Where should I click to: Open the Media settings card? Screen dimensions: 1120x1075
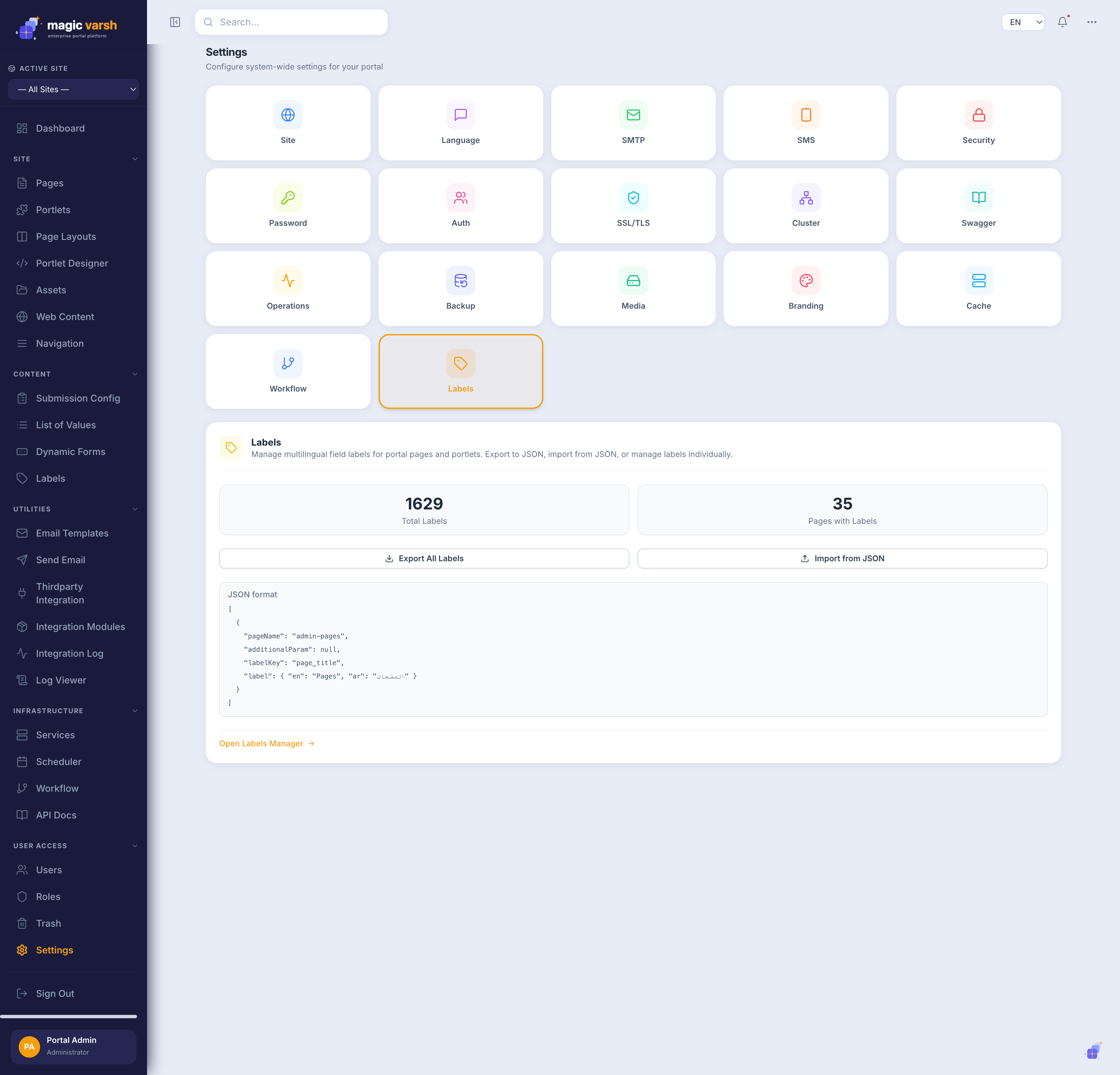pos(633,288)
